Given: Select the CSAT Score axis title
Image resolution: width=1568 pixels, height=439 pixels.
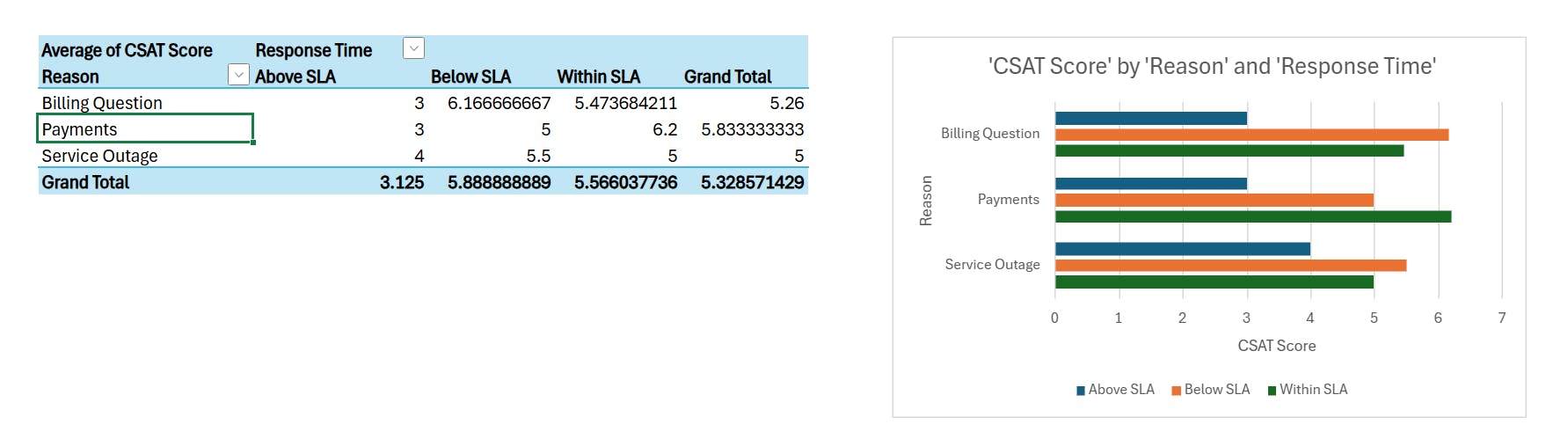Looking at the screenshot, I should point(1276,346).
